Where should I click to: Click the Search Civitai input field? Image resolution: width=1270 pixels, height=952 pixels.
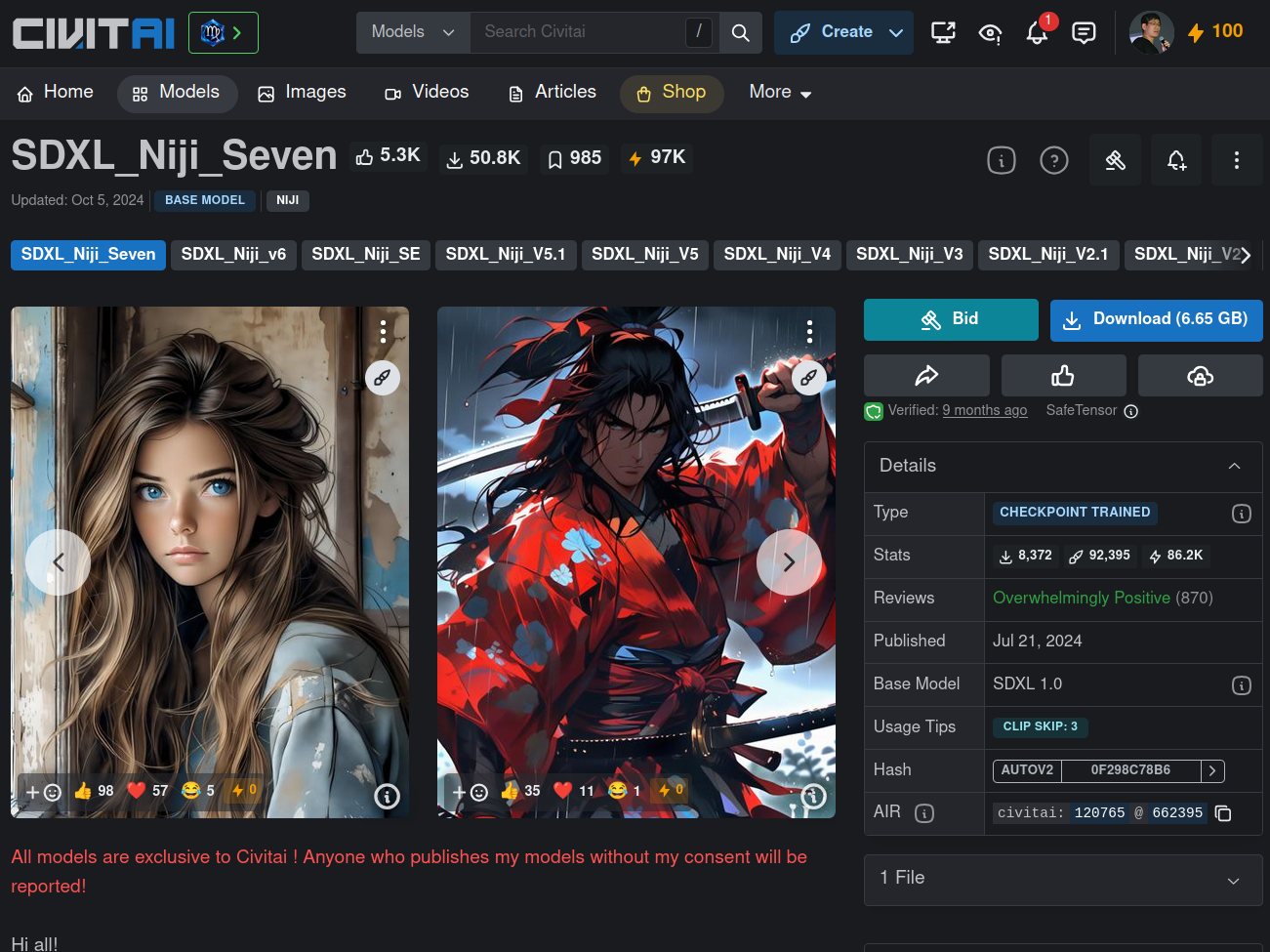tap(578, 32)
